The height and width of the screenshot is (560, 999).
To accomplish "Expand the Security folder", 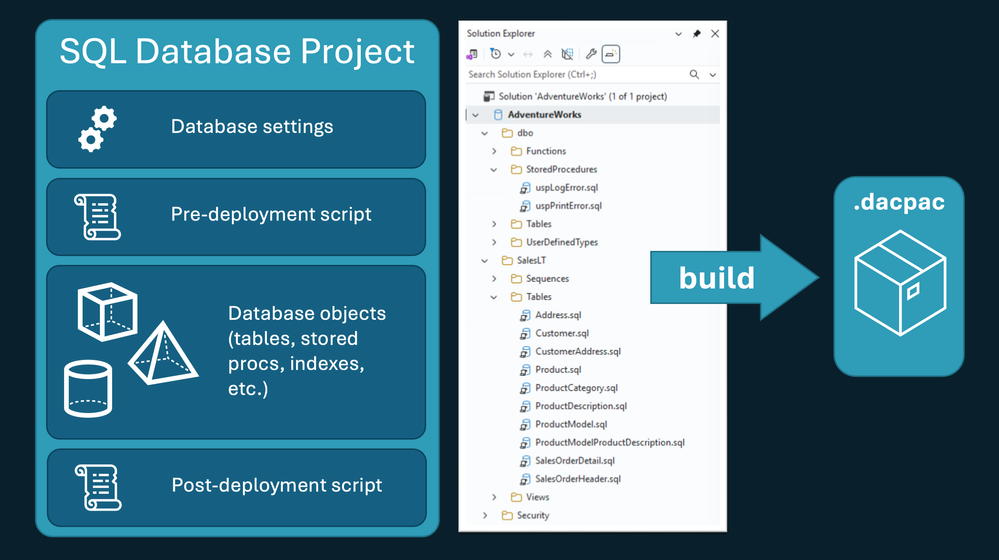I will tap(485, 515).
